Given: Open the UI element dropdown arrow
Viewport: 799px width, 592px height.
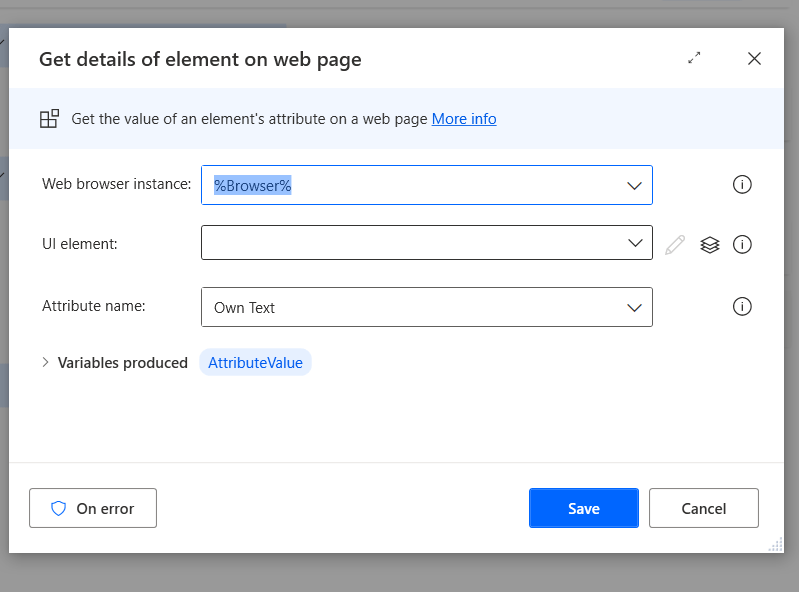Looking at the screenshot, I should 634,243.
